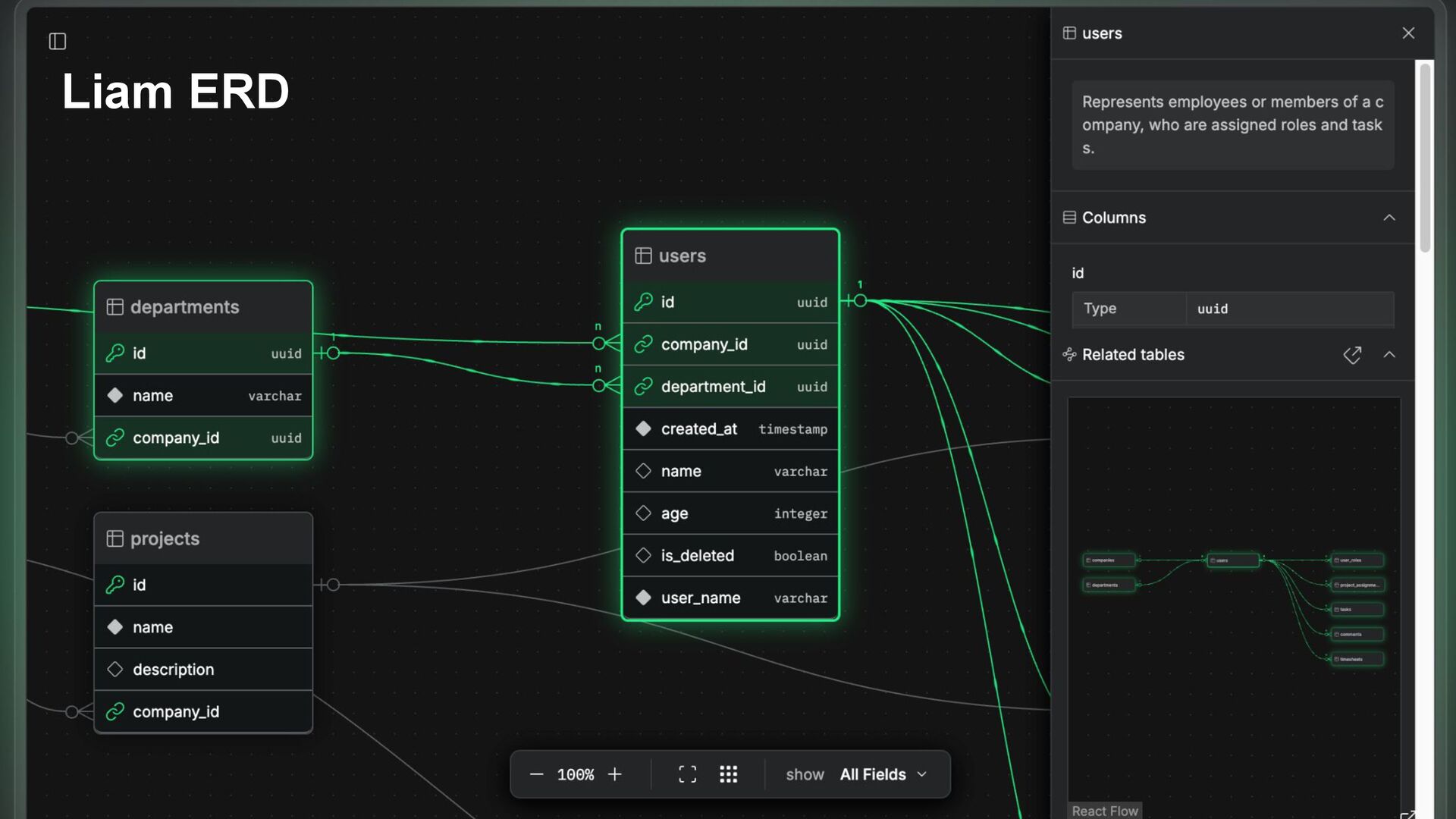
Task: Click the id key icon in departments table
Action: [115, 353]
